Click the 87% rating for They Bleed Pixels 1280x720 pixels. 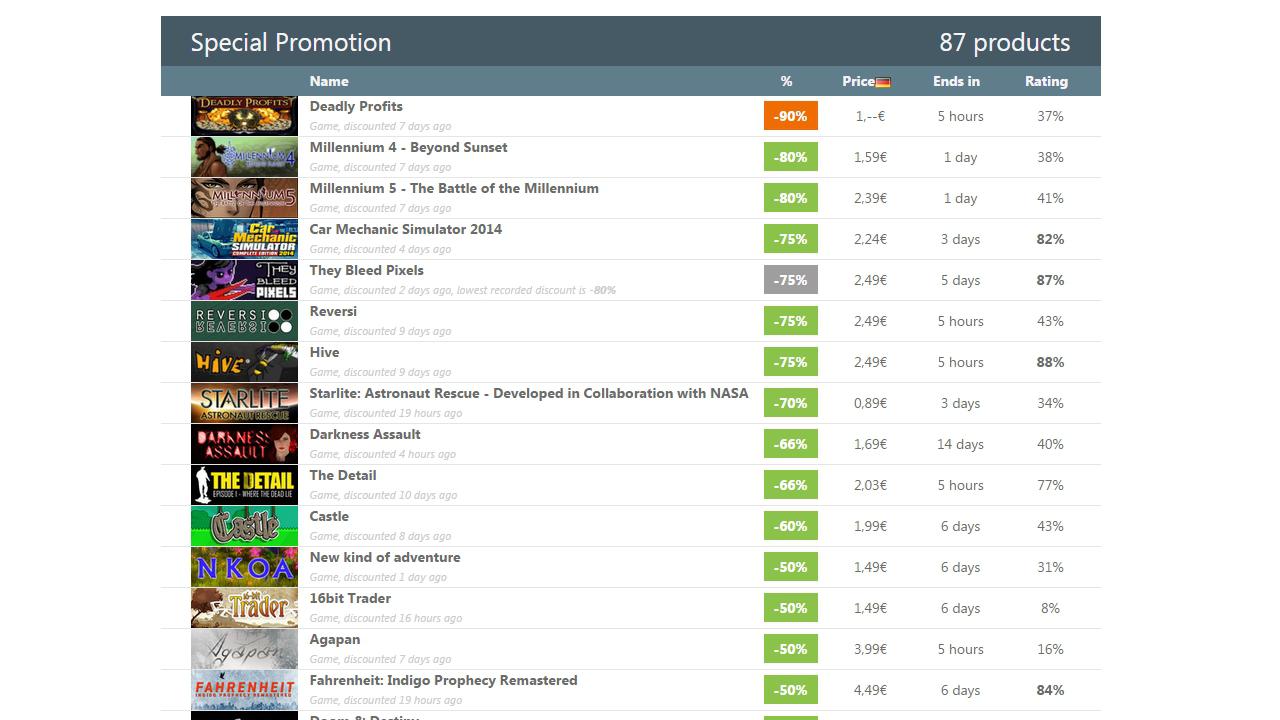[1050, 280]
